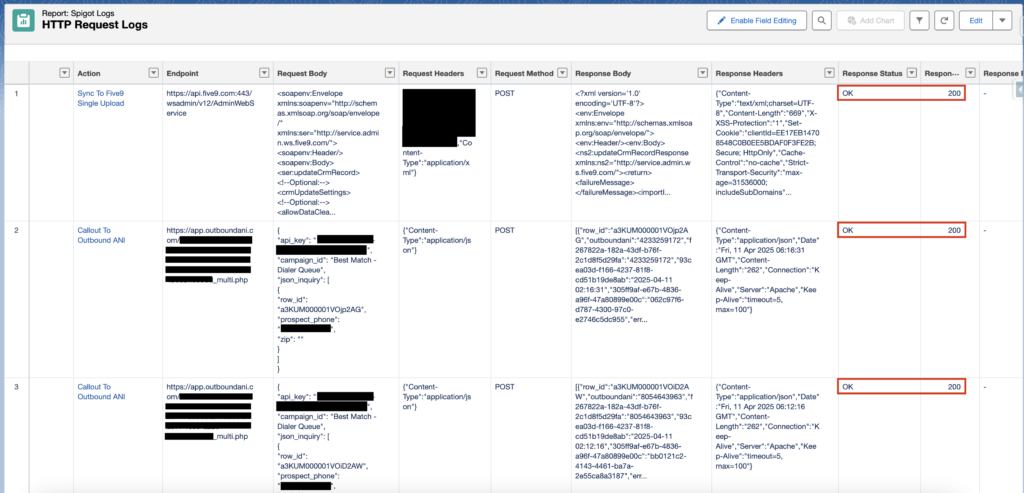Click the Response Body column header
Viewport: 1024px width, 493px height.
605,73
